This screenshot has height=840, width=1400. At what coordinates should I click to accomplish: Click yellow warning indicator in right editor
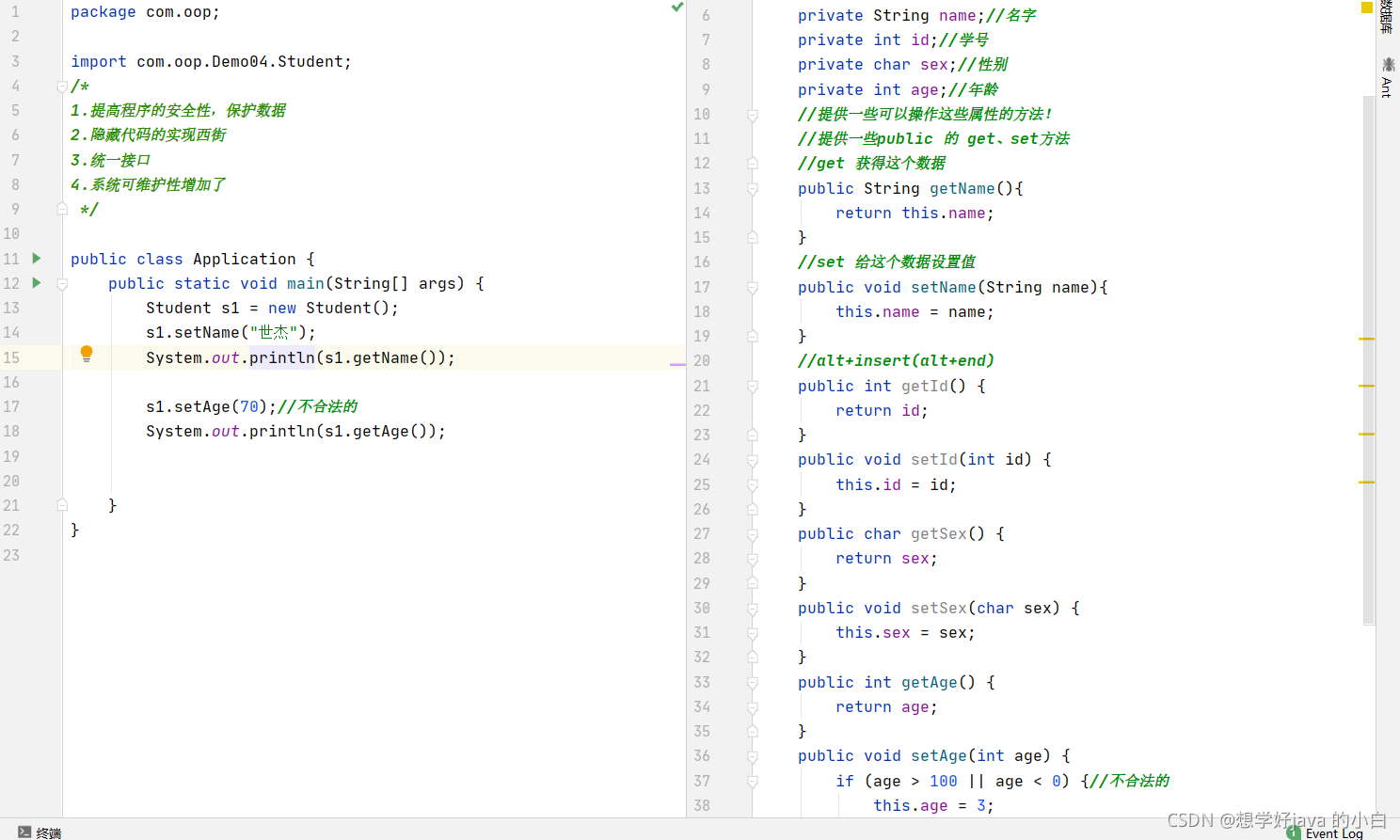tap(1367, 7)
